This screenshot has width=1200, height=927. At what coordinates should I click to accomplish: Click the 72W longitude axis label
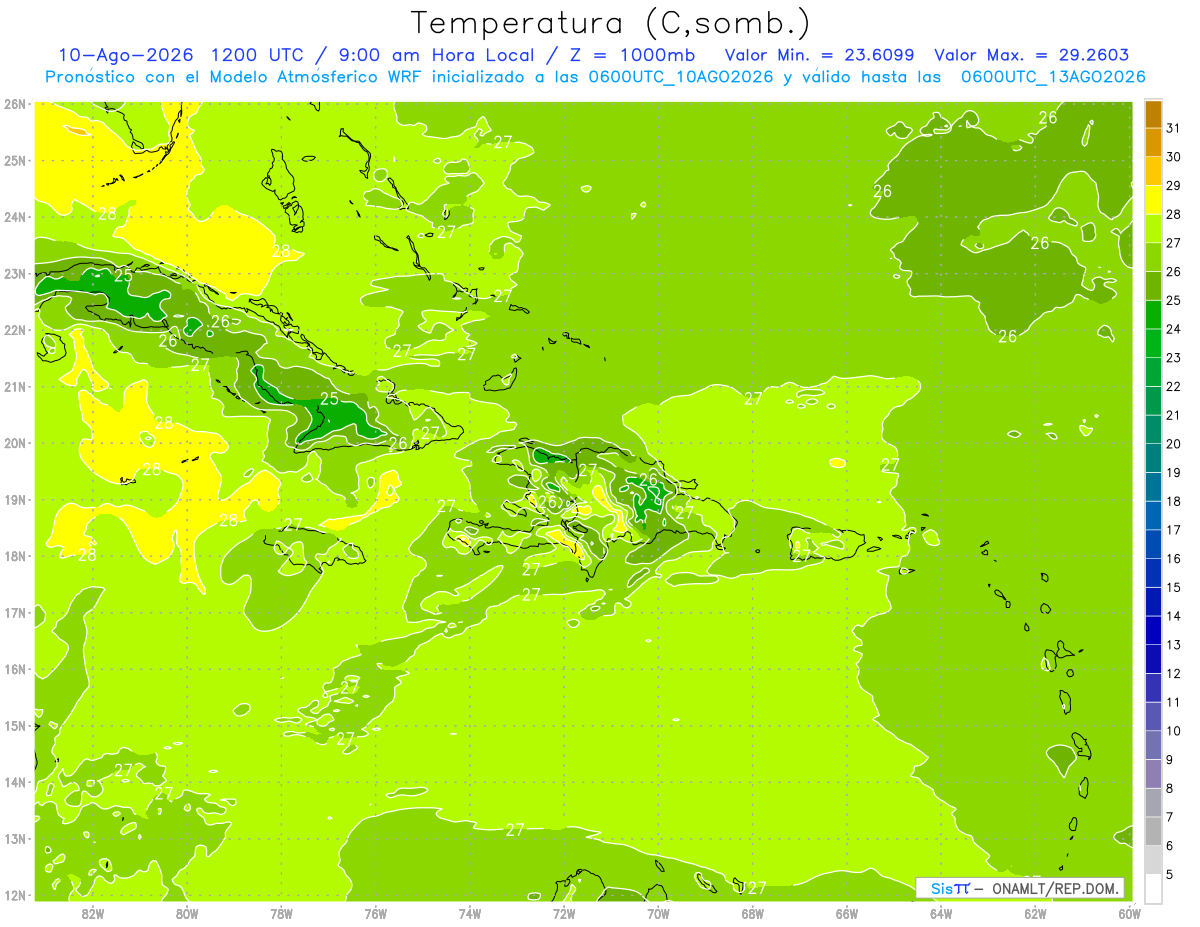point(564,913)
